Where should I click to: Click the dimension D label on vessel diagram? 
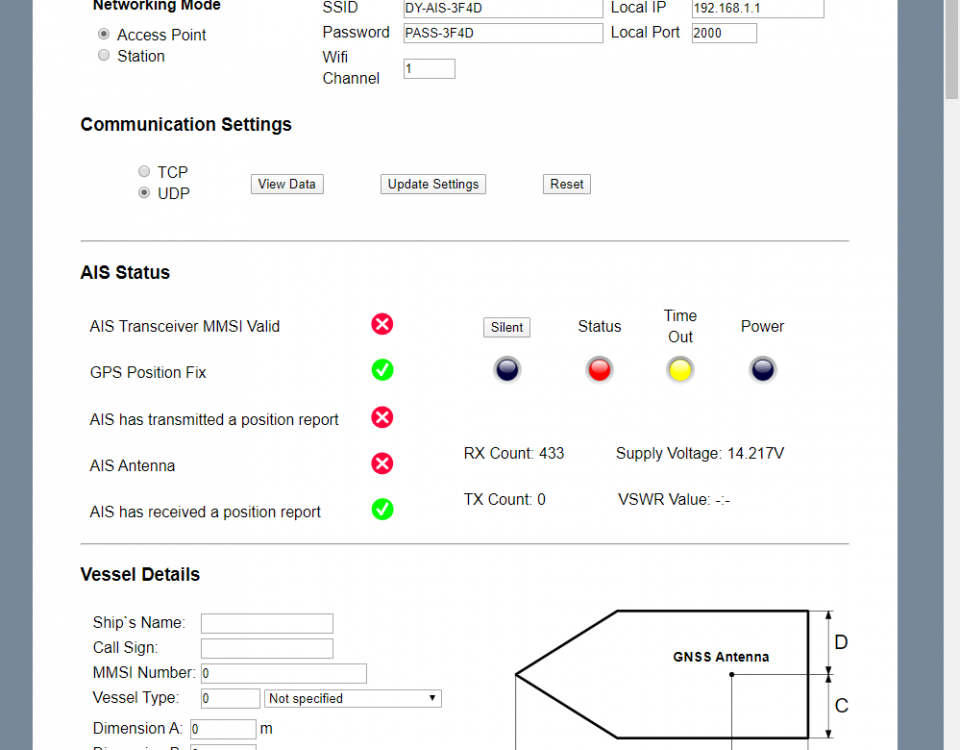pyautogui.click(x=841, y=642)
